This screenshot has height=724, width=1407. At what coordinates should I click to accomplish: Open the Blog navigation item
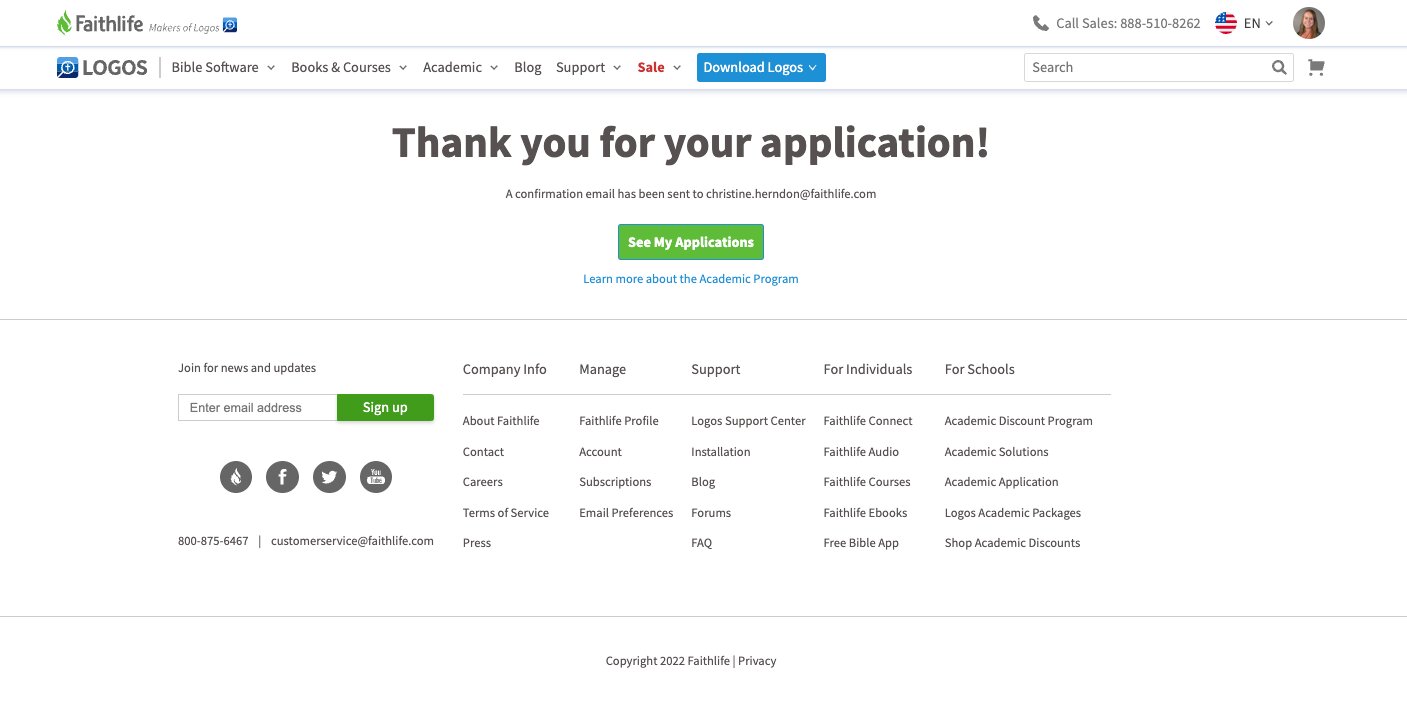tap(528, 68)
